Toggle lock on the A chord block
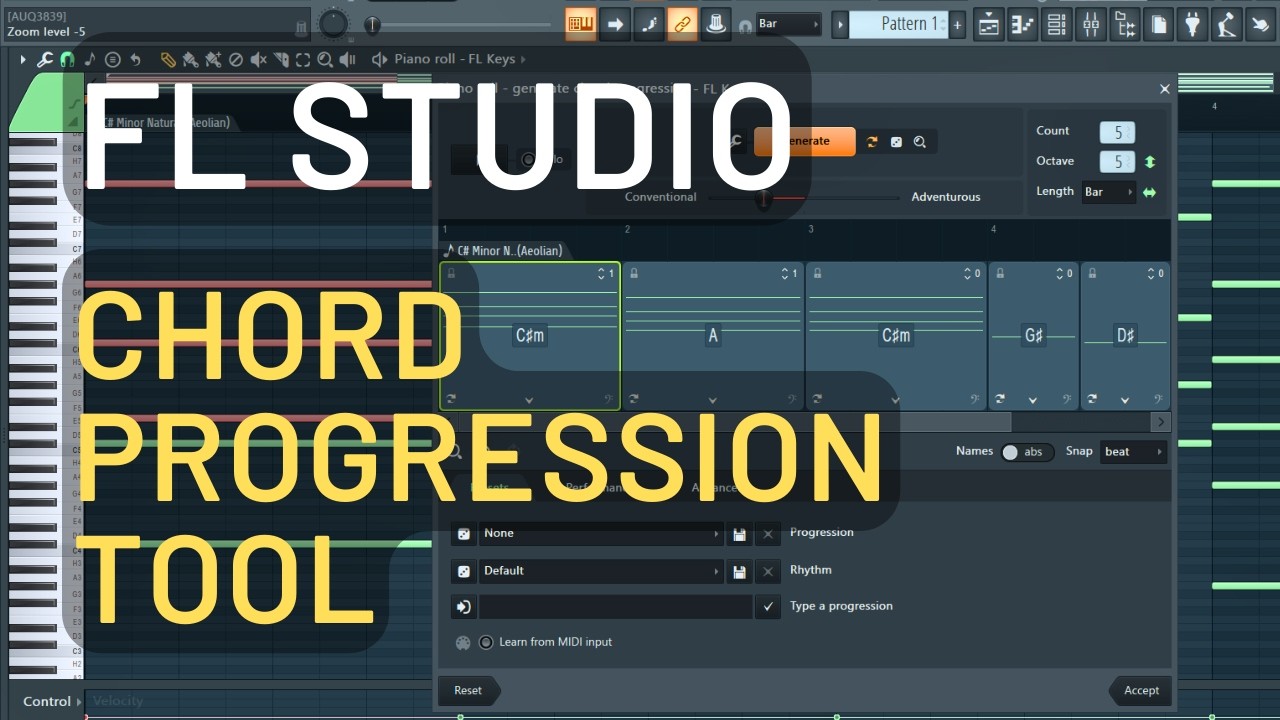 [634, 273]
